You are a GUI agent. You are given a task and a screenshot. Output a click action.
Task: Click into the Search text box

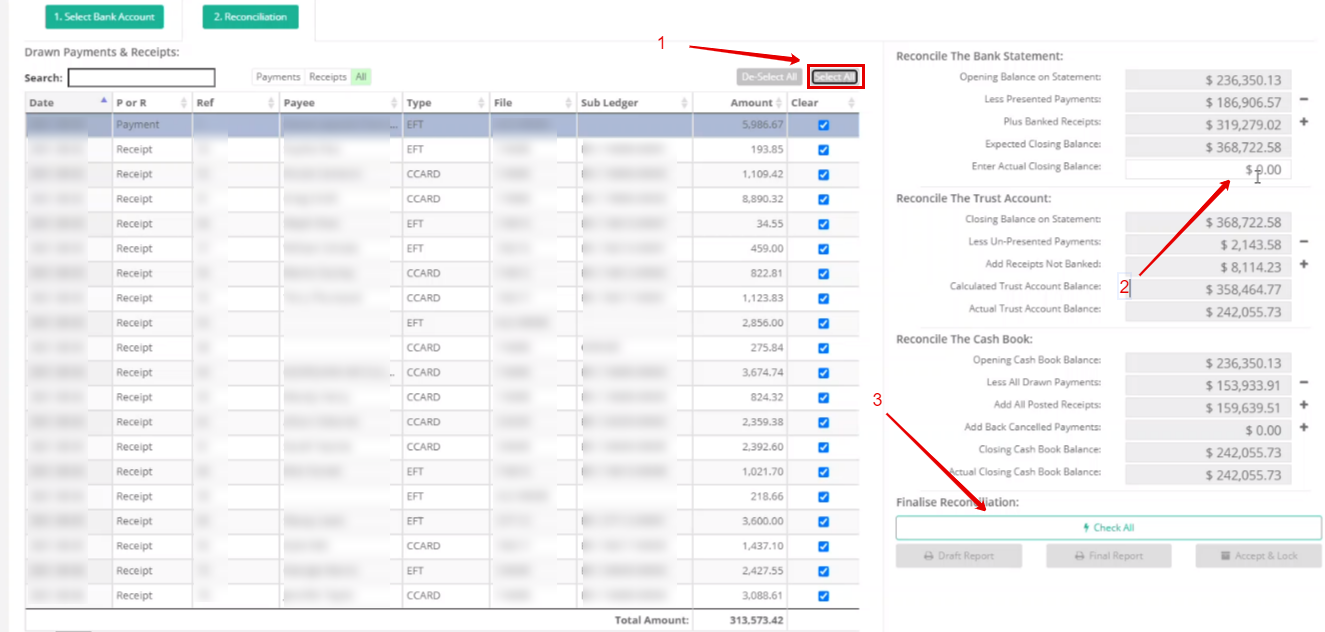click(141, 78)
